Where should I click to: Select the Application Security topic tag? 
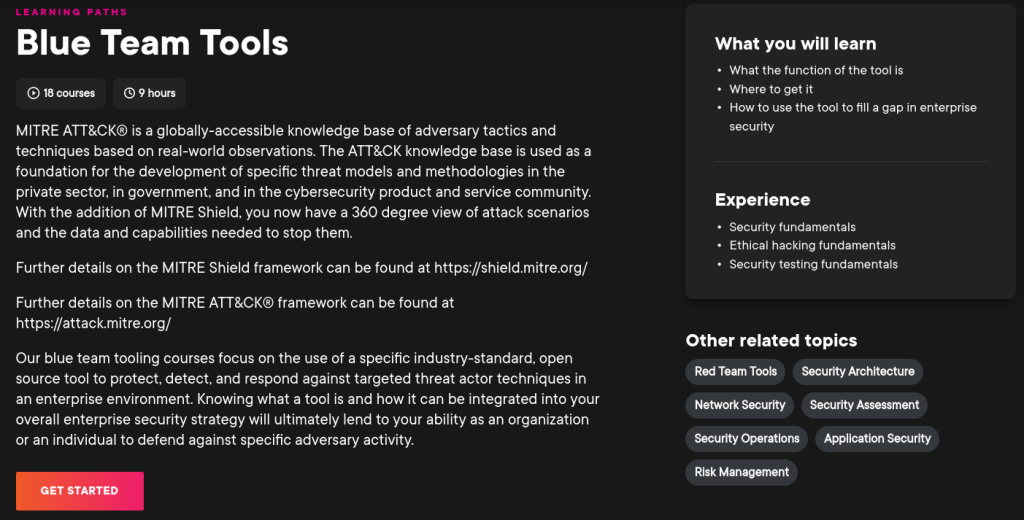pyautogui.click(x=877, y=439)
